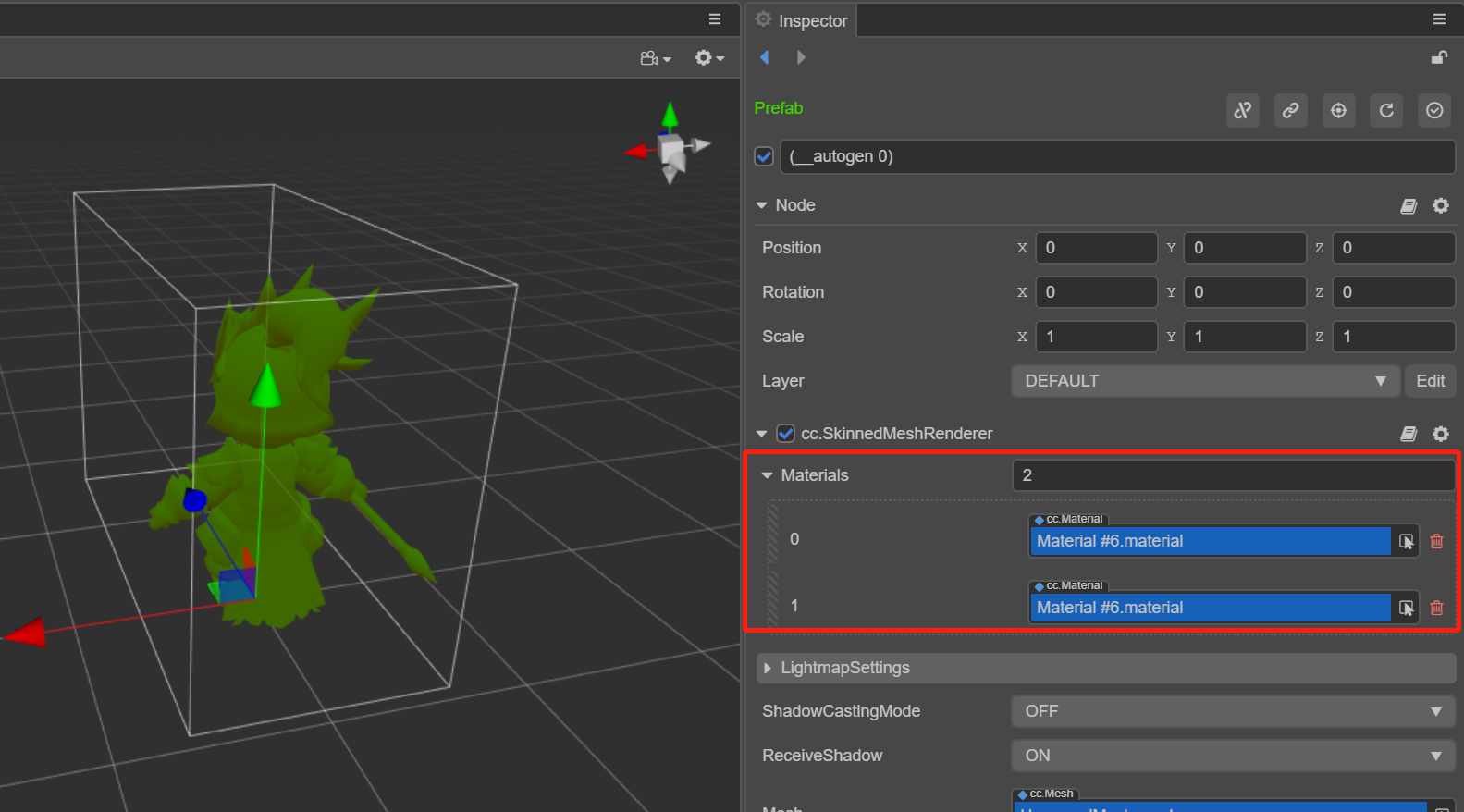
Task: Open the scene panel hamburger menu
Action: (x=715, y=19)
